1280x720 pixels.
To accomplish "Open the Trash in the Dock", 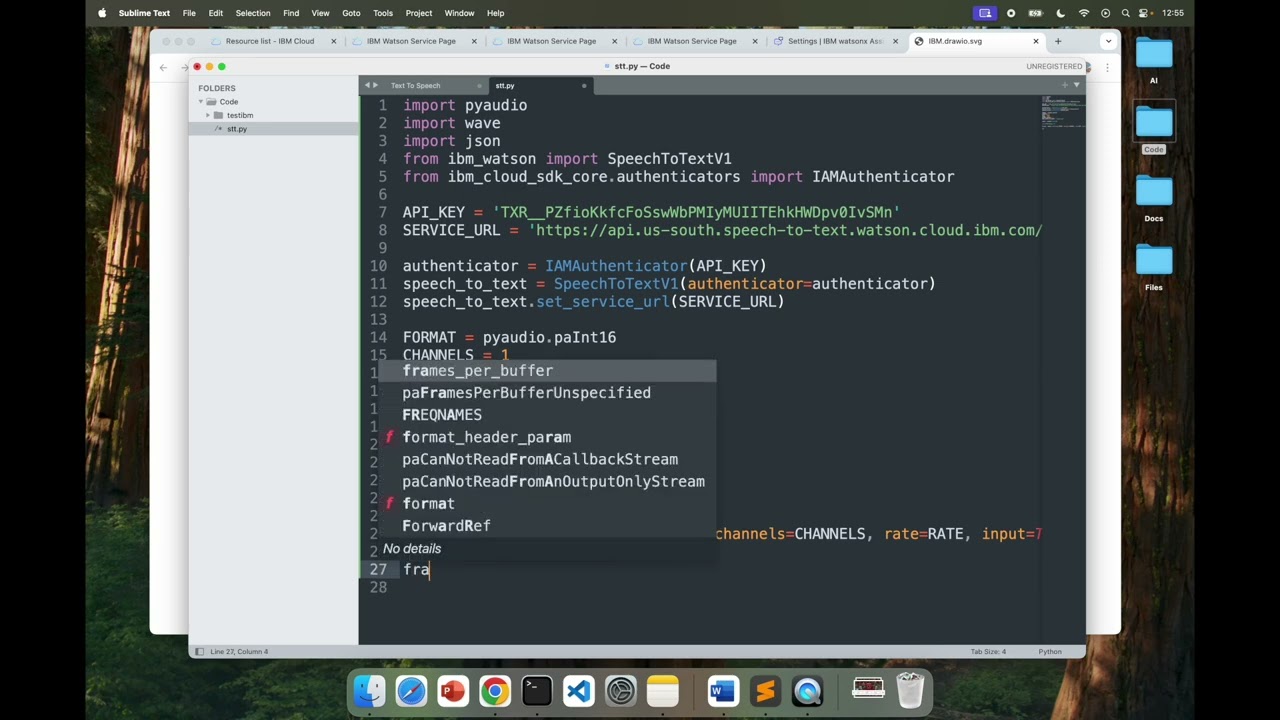I will tap(910, 691).
